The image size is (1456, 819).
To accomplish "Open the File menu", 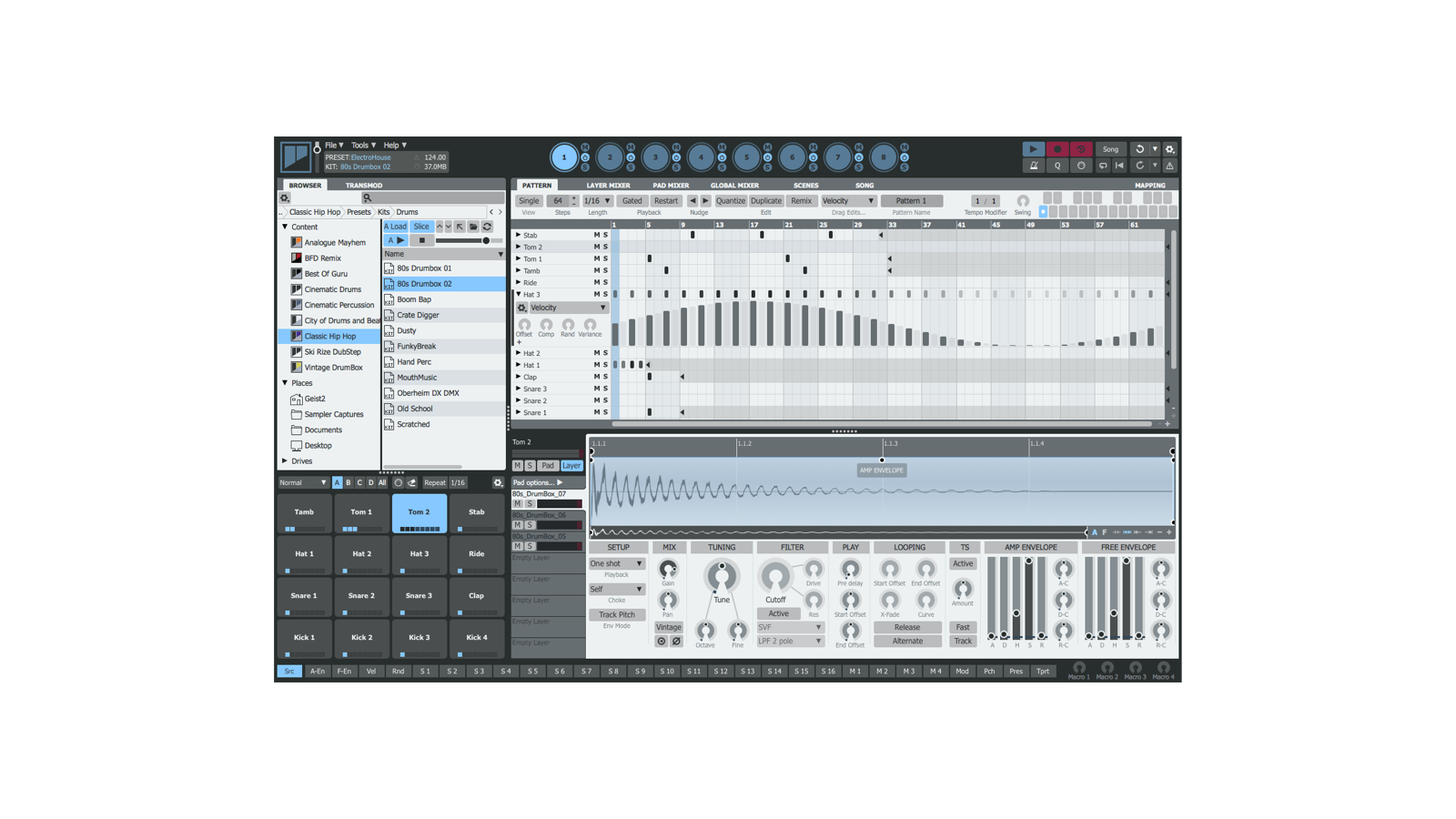I will (334, 146).
